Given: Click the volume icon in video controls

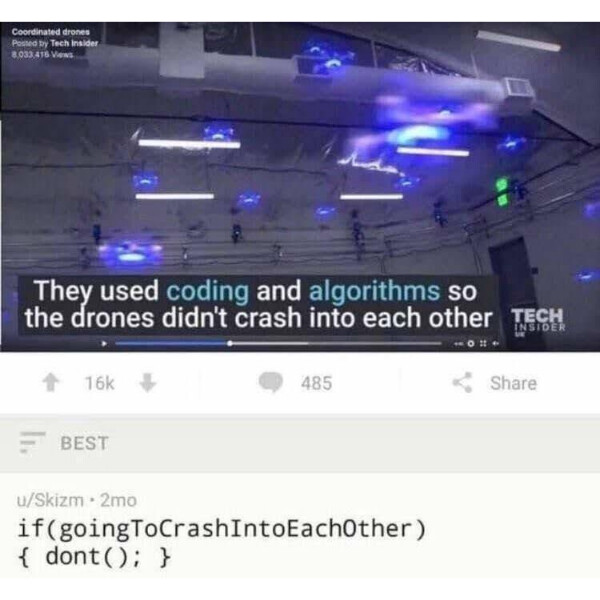Looking at the screenshot, I should [496, 344].
